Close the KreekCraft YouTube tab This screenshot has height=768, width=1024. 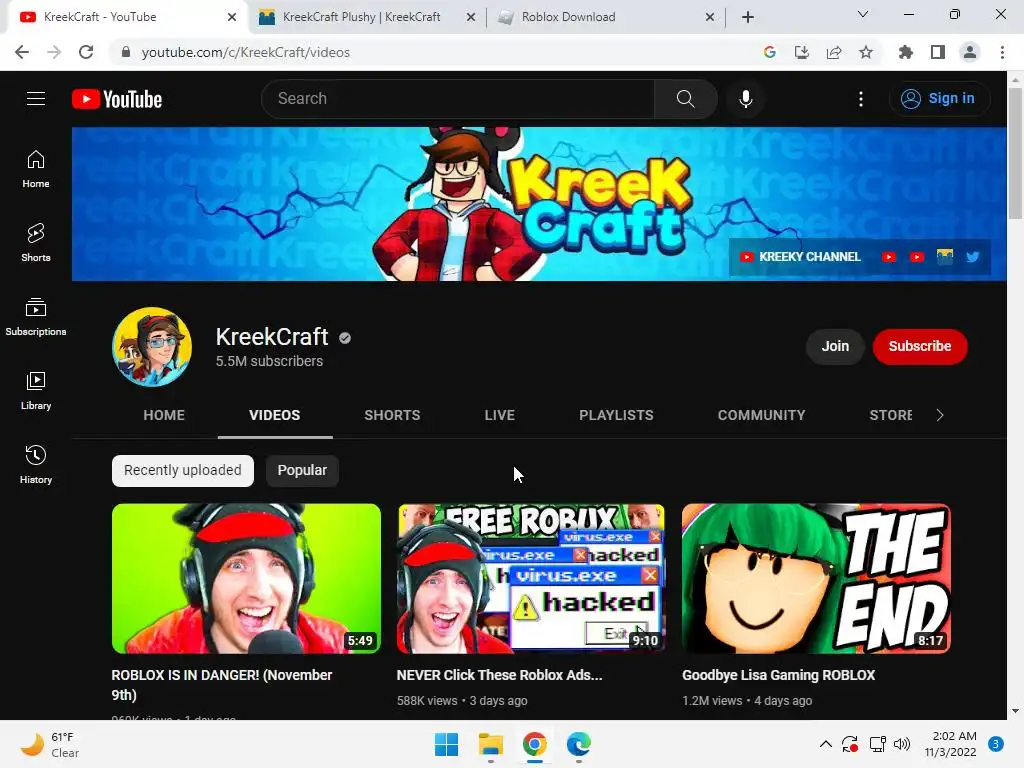click(x=232, y=17)
